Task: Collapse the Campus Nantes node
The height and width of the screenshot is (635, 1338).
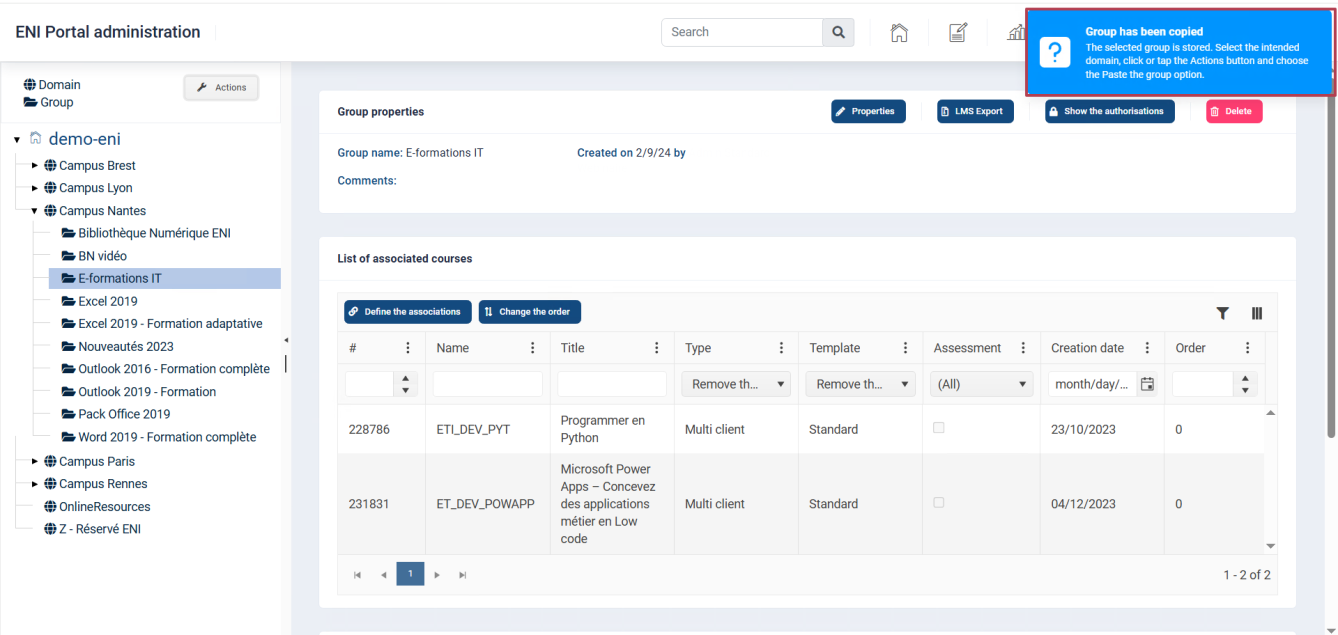Action: pos(35,211)
